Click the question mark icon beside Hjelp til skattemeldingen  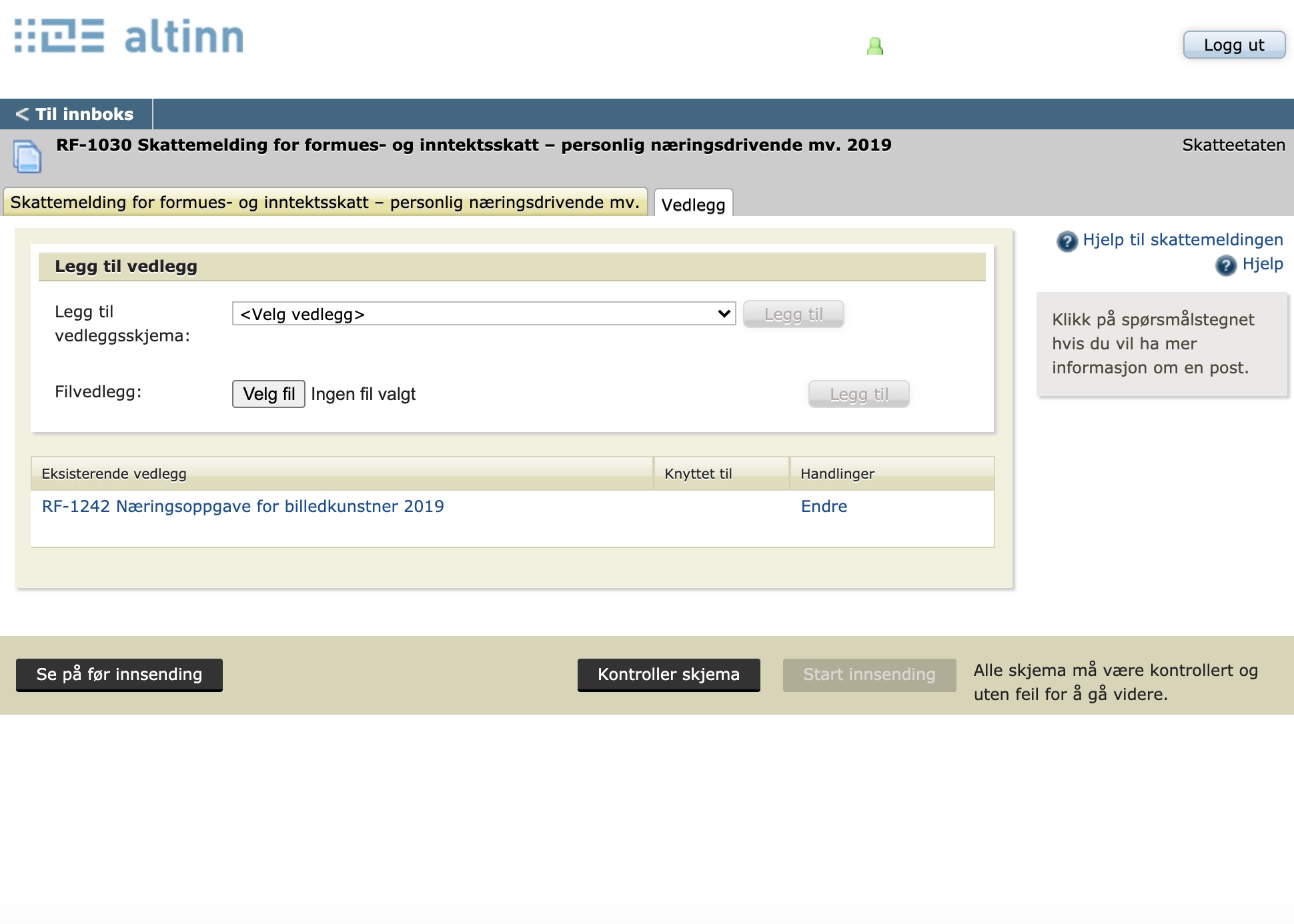pos(1067,241)
